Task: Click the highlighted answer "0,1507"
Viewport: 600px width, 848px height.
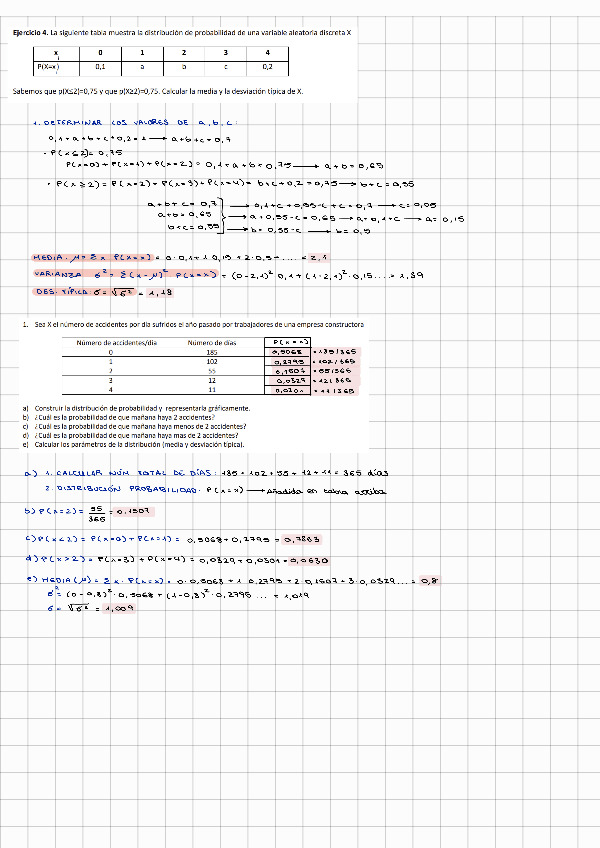Action: [x=135, y=511]
